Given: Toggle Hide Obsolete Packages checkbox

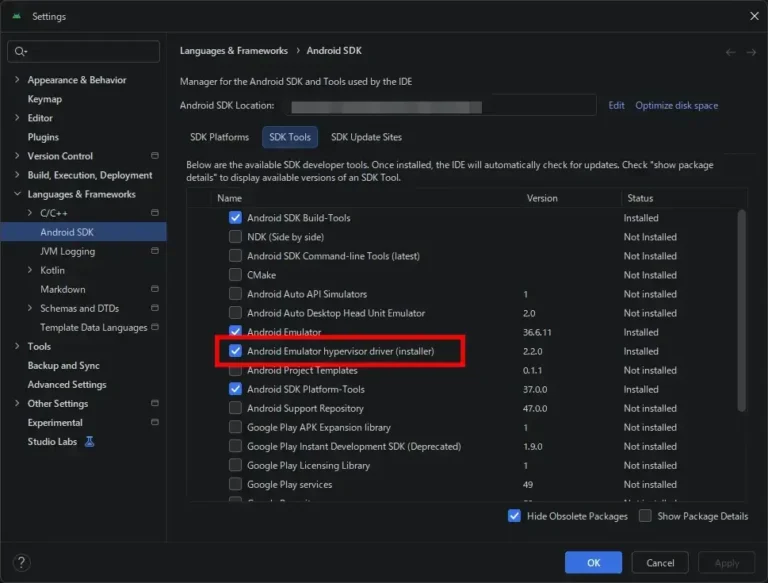Looking at the screenshot, I should coord(514,516).
